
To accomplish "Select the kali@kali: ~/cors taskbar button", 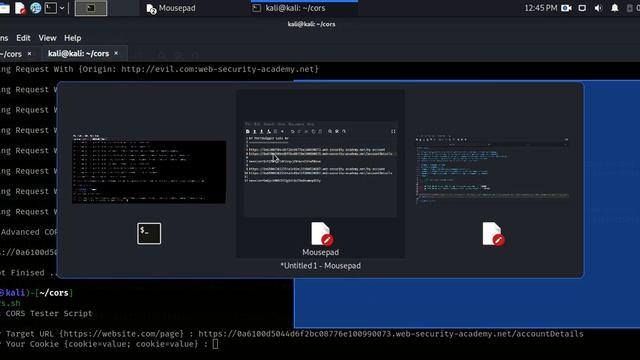I will 304,8.
